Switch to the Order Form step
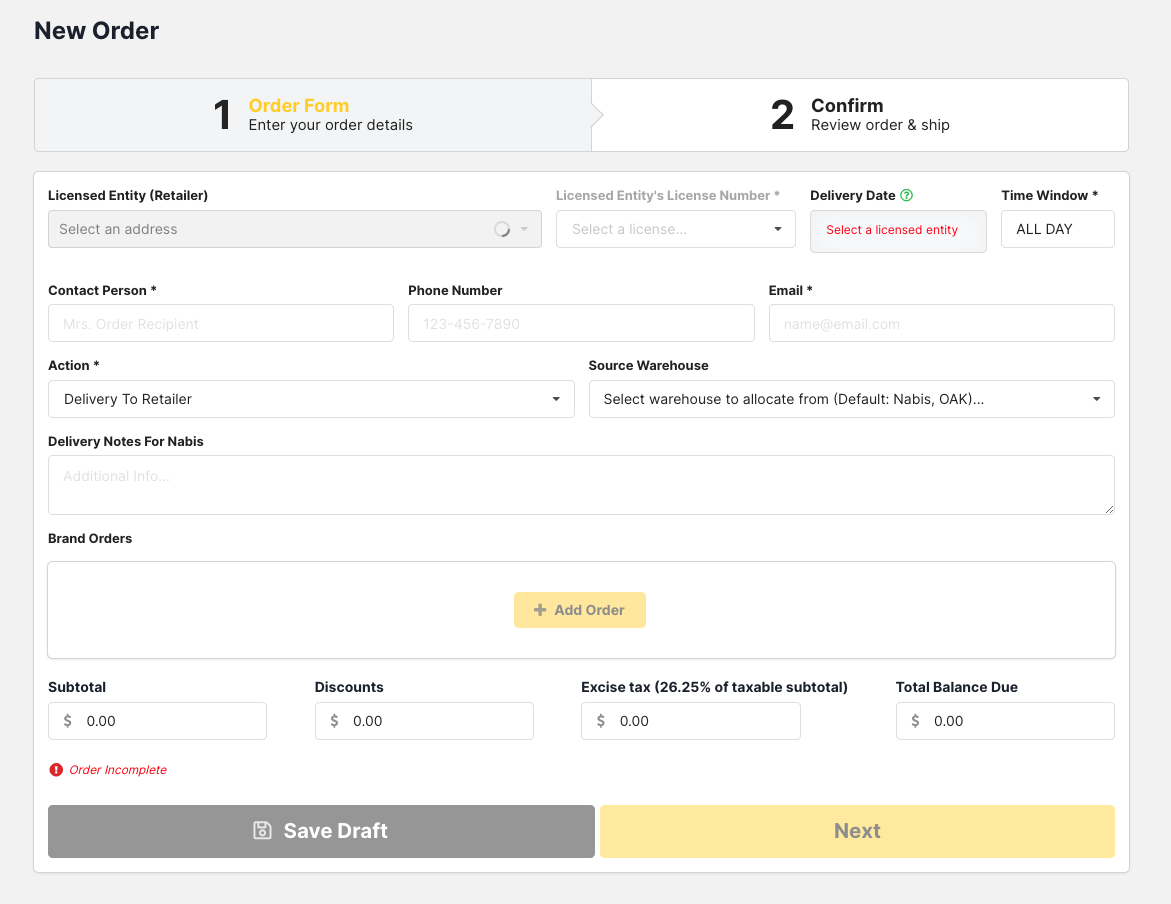Screen dimensions: 1171x904 [x=313, y=115]
